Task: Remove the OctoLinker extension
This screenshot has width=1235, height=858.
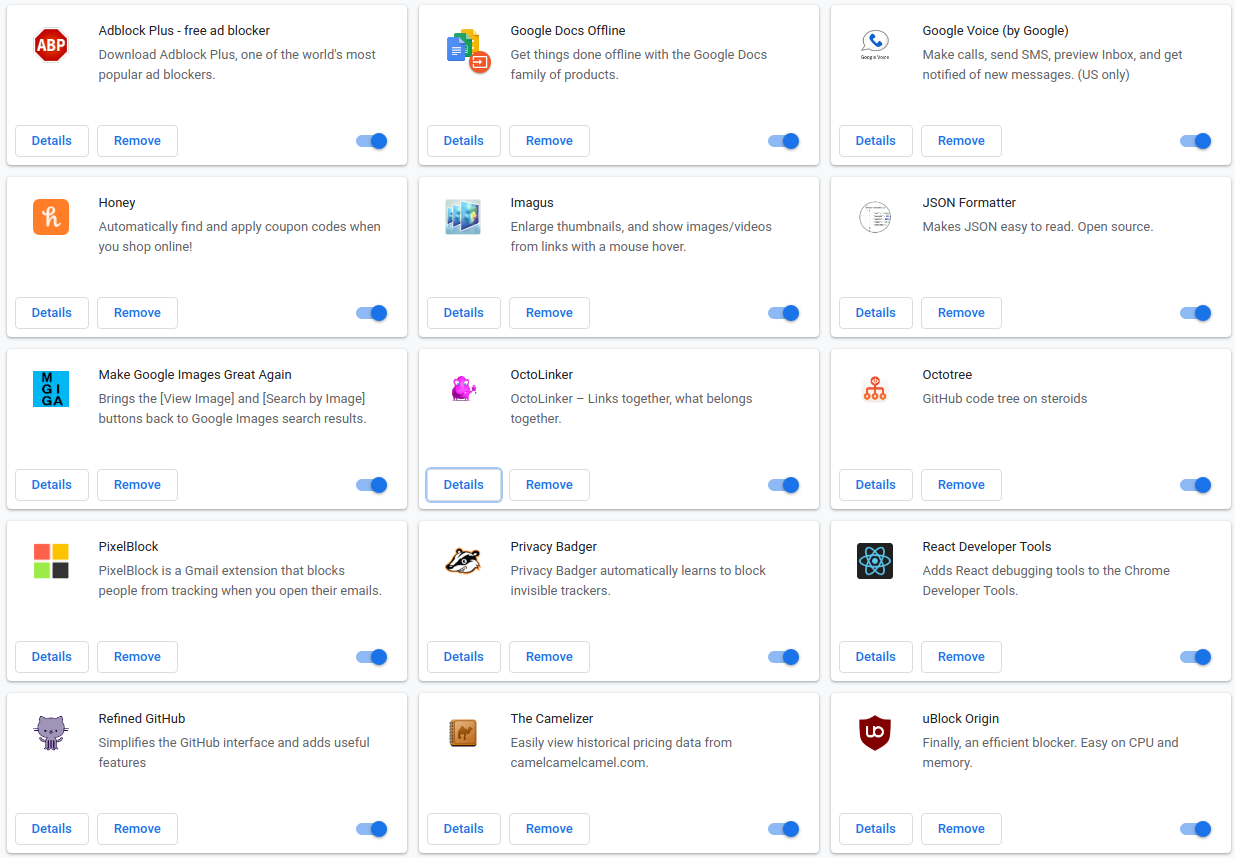Action: 549,485
